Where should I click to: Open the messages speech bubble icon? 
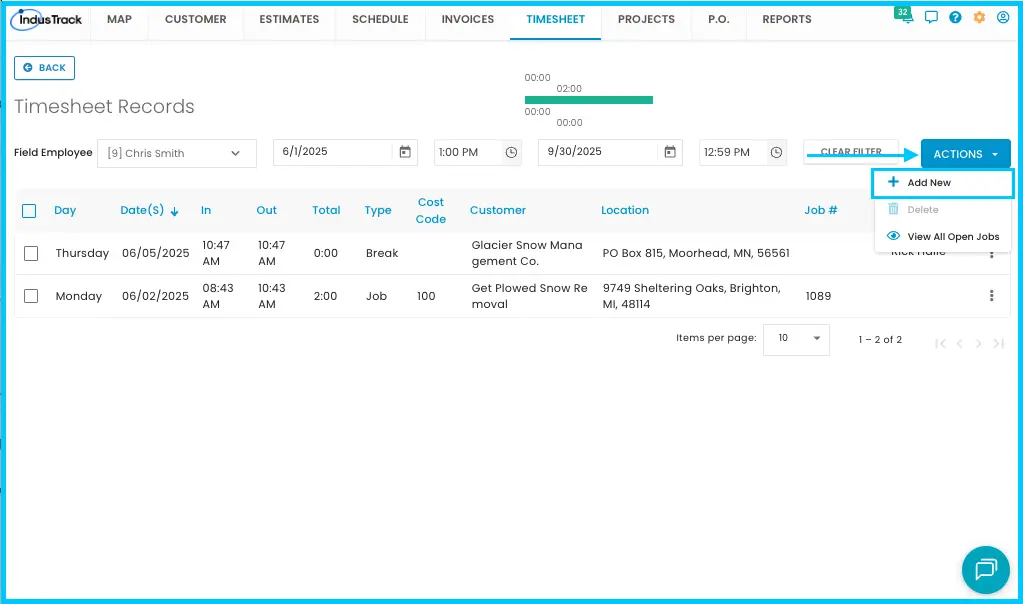pos(931,18)
